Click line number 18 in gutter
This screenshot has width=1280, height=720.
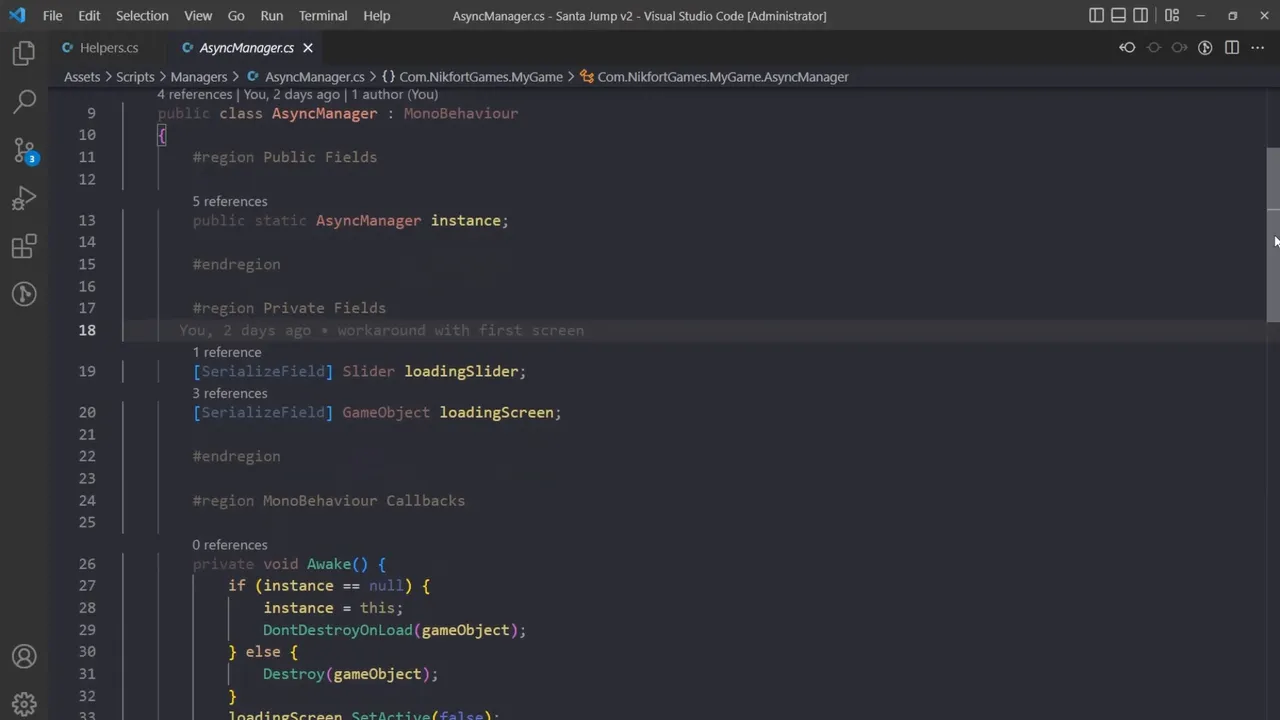coord(86,330)
